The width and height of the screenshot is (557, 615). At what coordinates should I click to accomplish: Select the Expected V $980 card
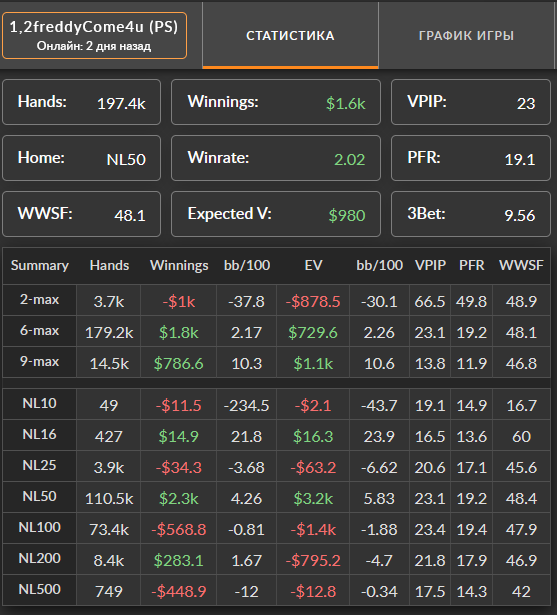tap(276, 214)
